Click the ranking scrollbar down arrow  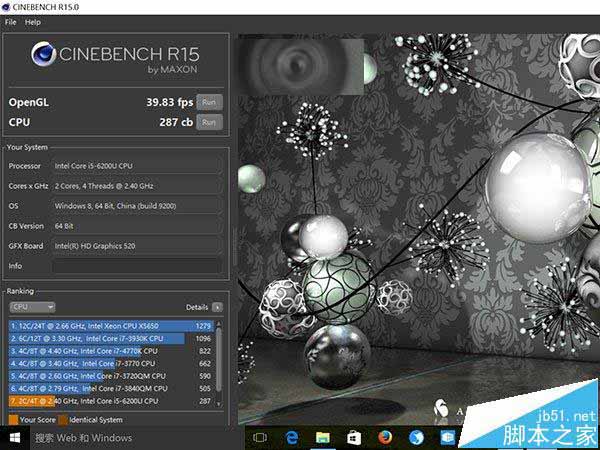coord(218,404)
